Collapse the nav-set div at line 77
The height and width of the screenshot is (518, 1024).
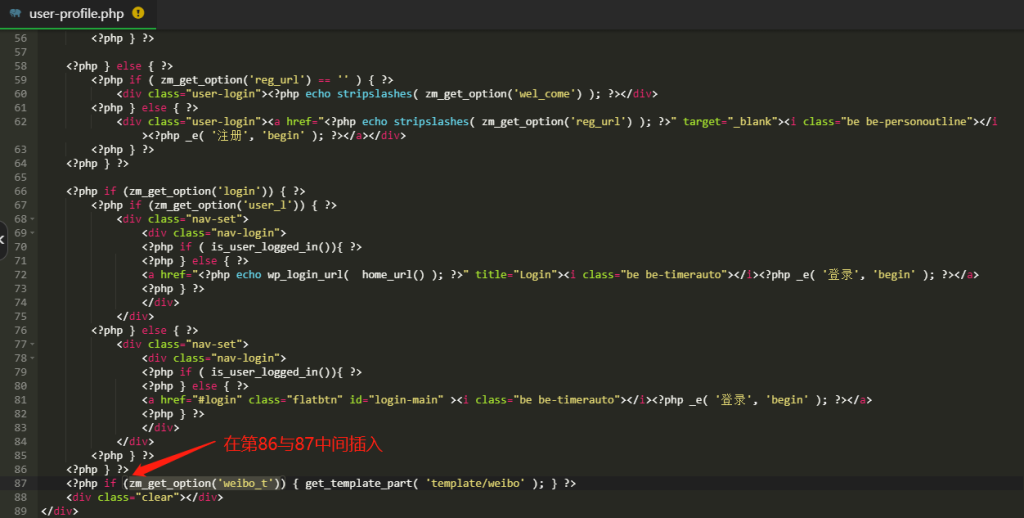tap(33, 344)
